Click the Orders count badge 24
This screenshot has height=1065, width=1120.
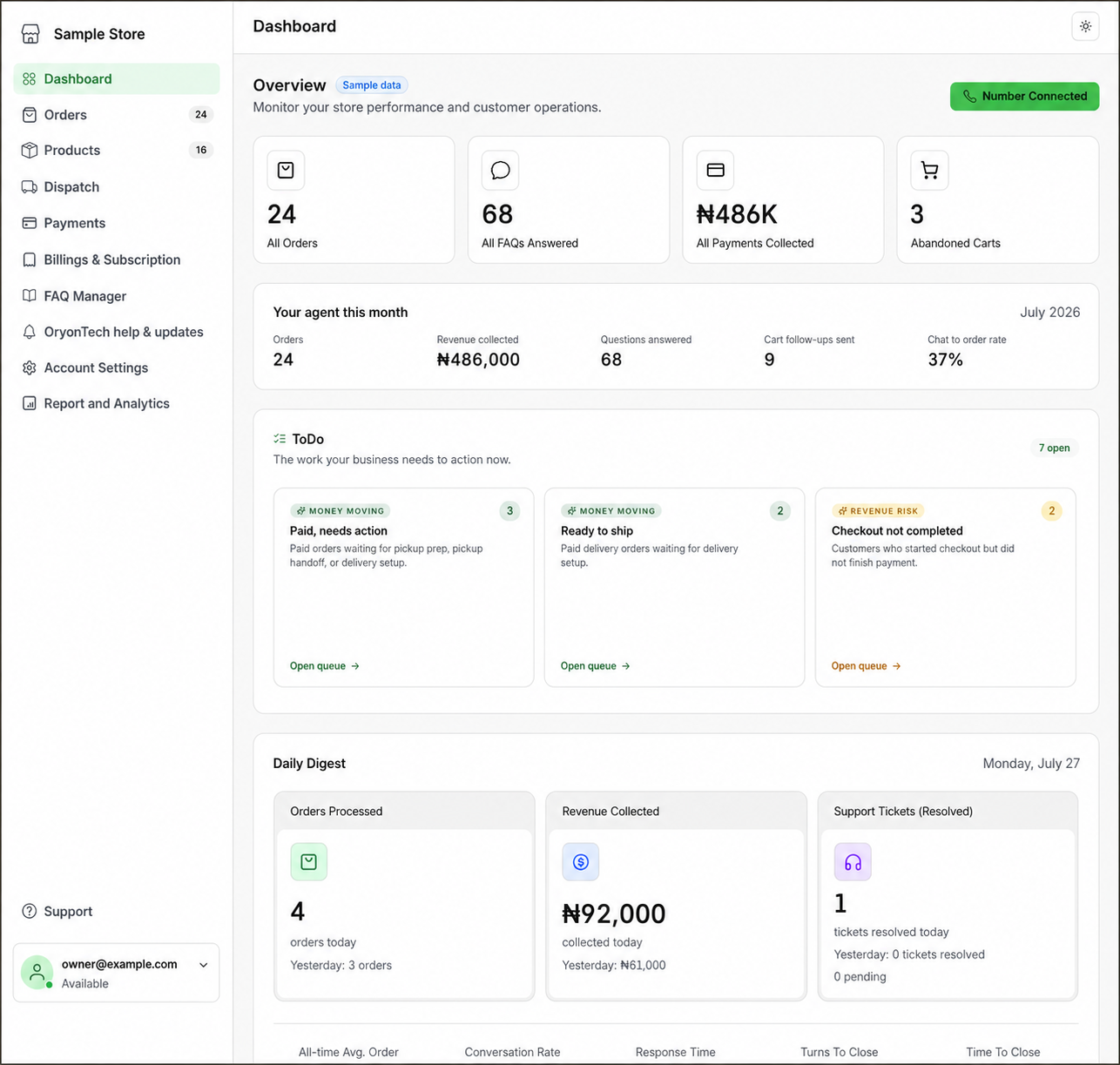coord(201,115)
